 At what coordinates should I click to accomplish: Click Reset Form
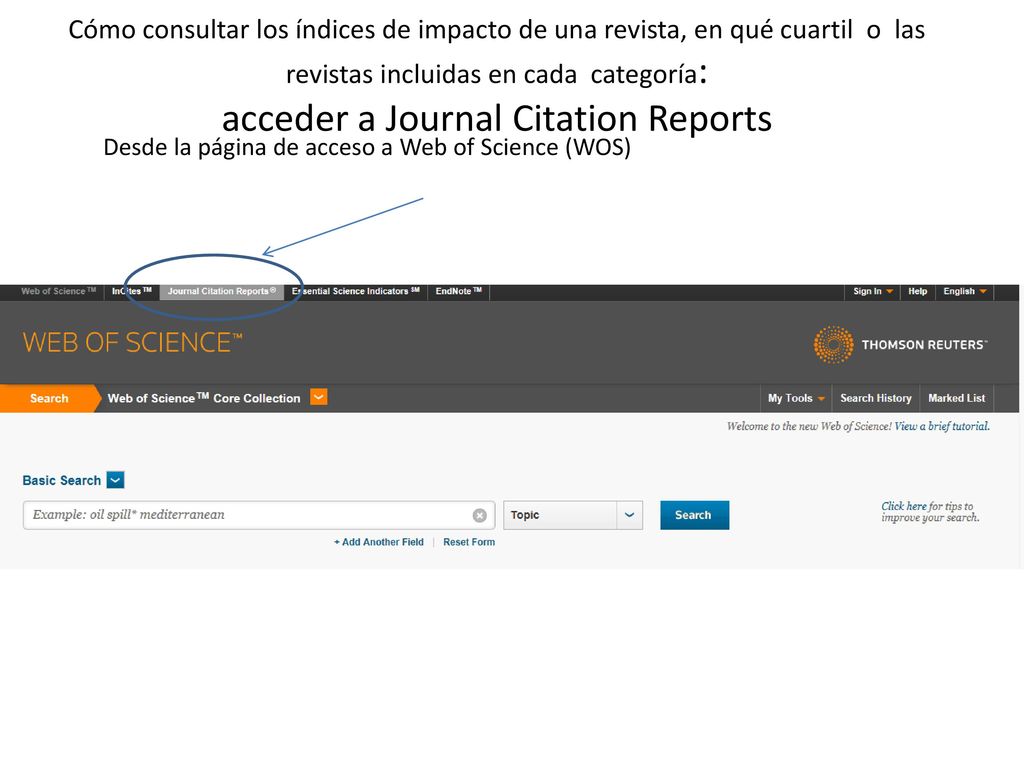tap(469, 542)
